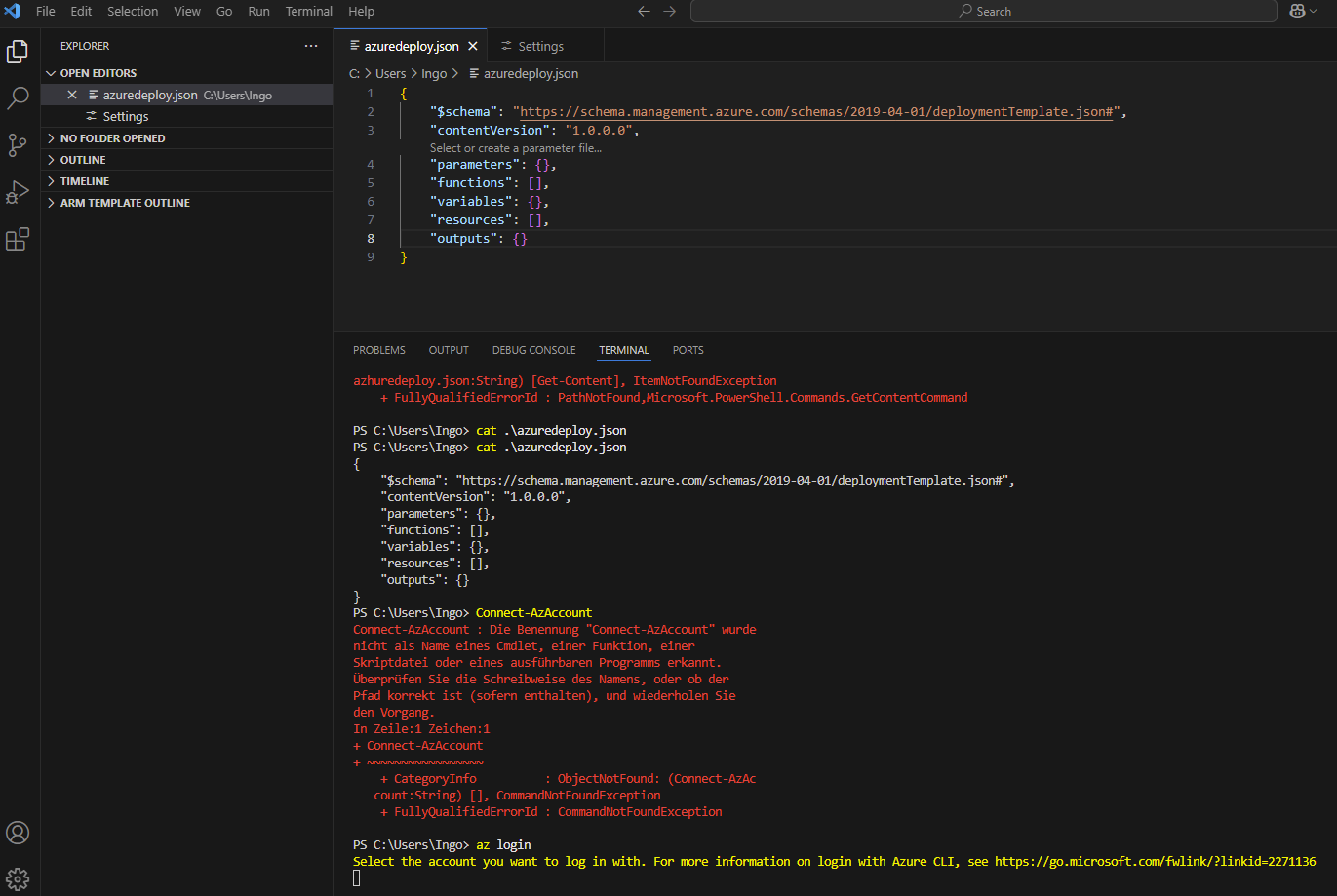
Task: Open the Extensions view
Action: tap(16, 238)
